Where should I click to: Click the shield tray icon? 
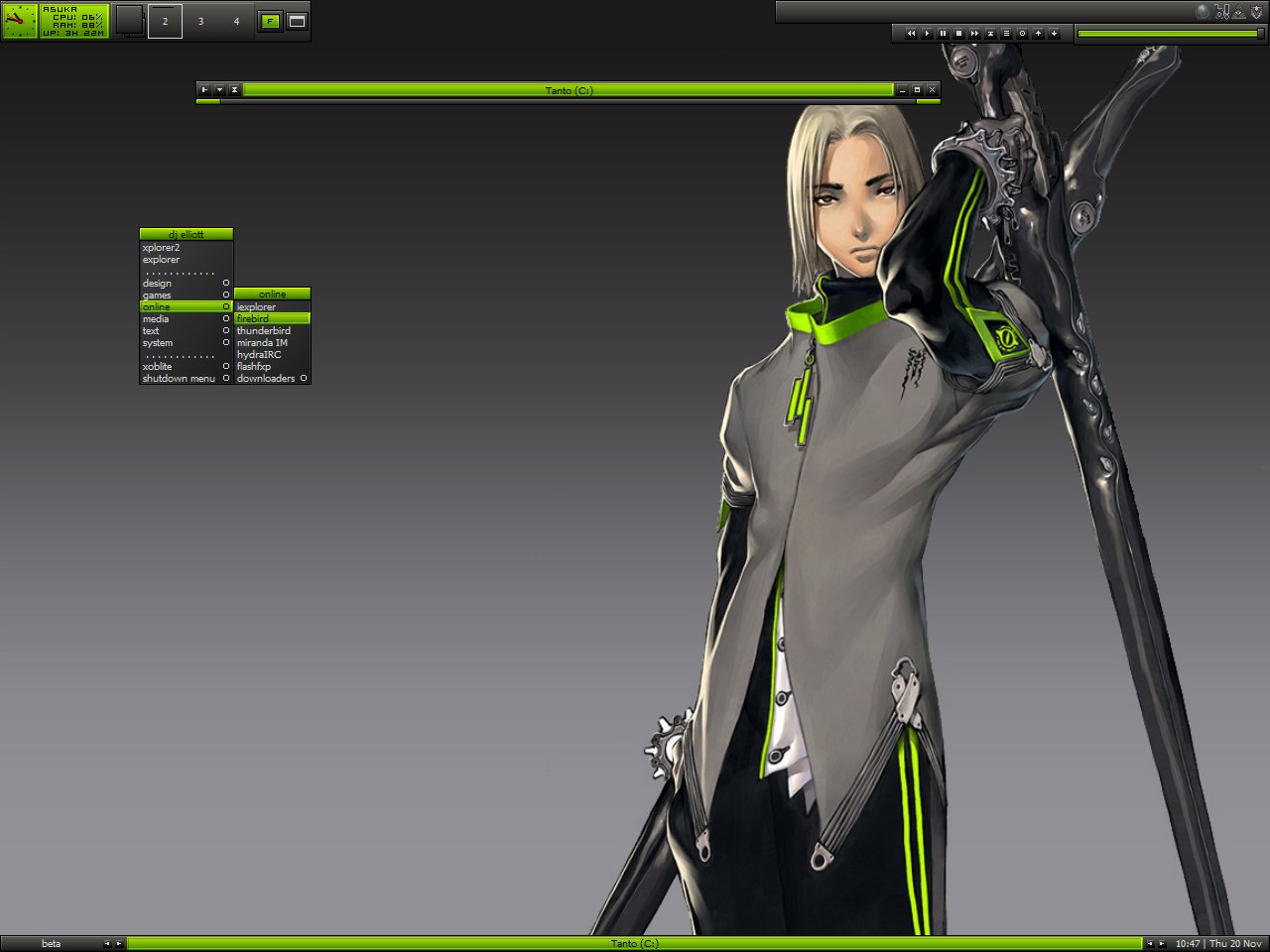(x=1256, y=12)
